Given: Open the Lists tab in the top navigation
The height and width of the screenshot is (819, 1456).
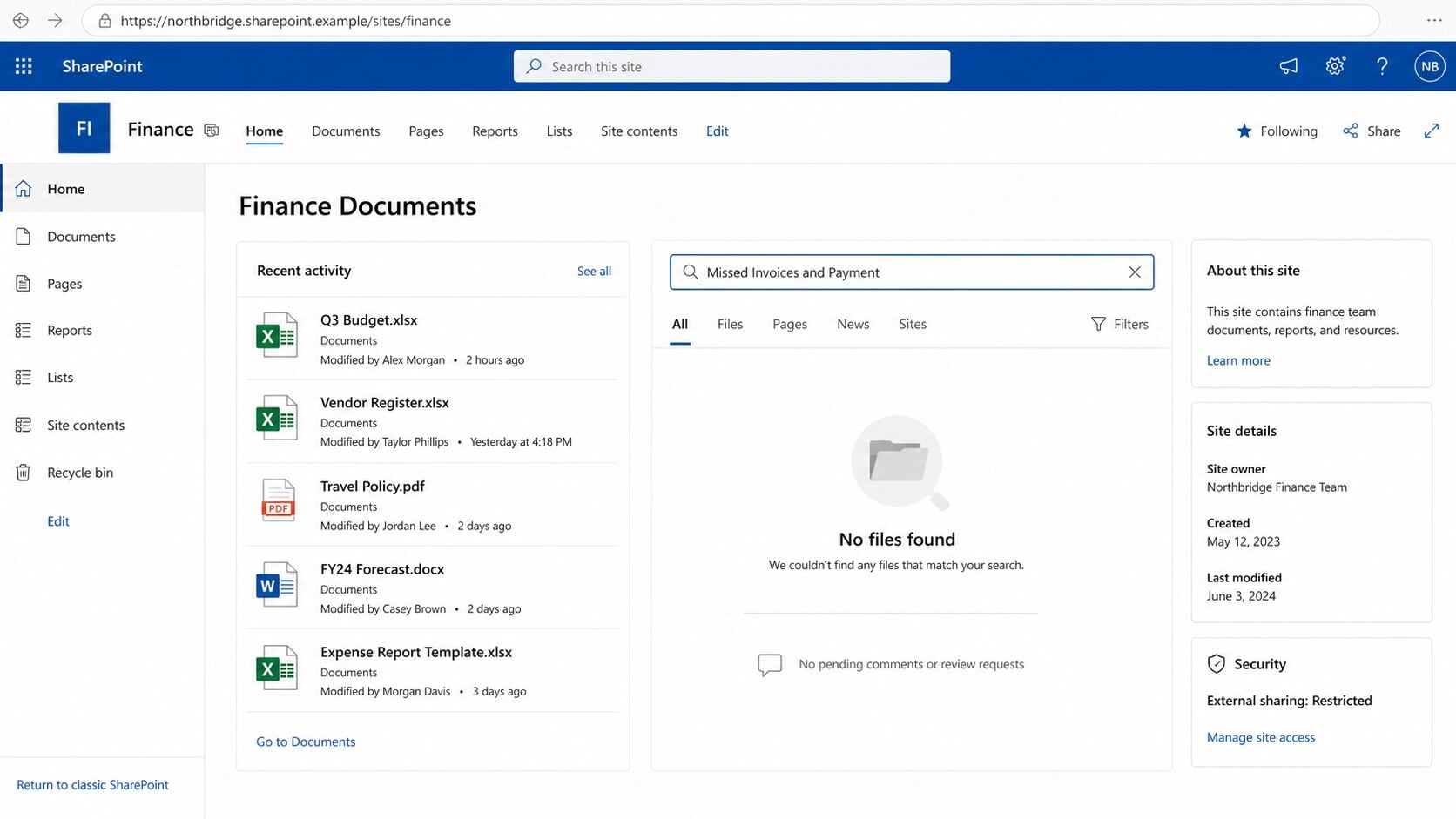Looking at the screenshot, I should click(559, 131).
